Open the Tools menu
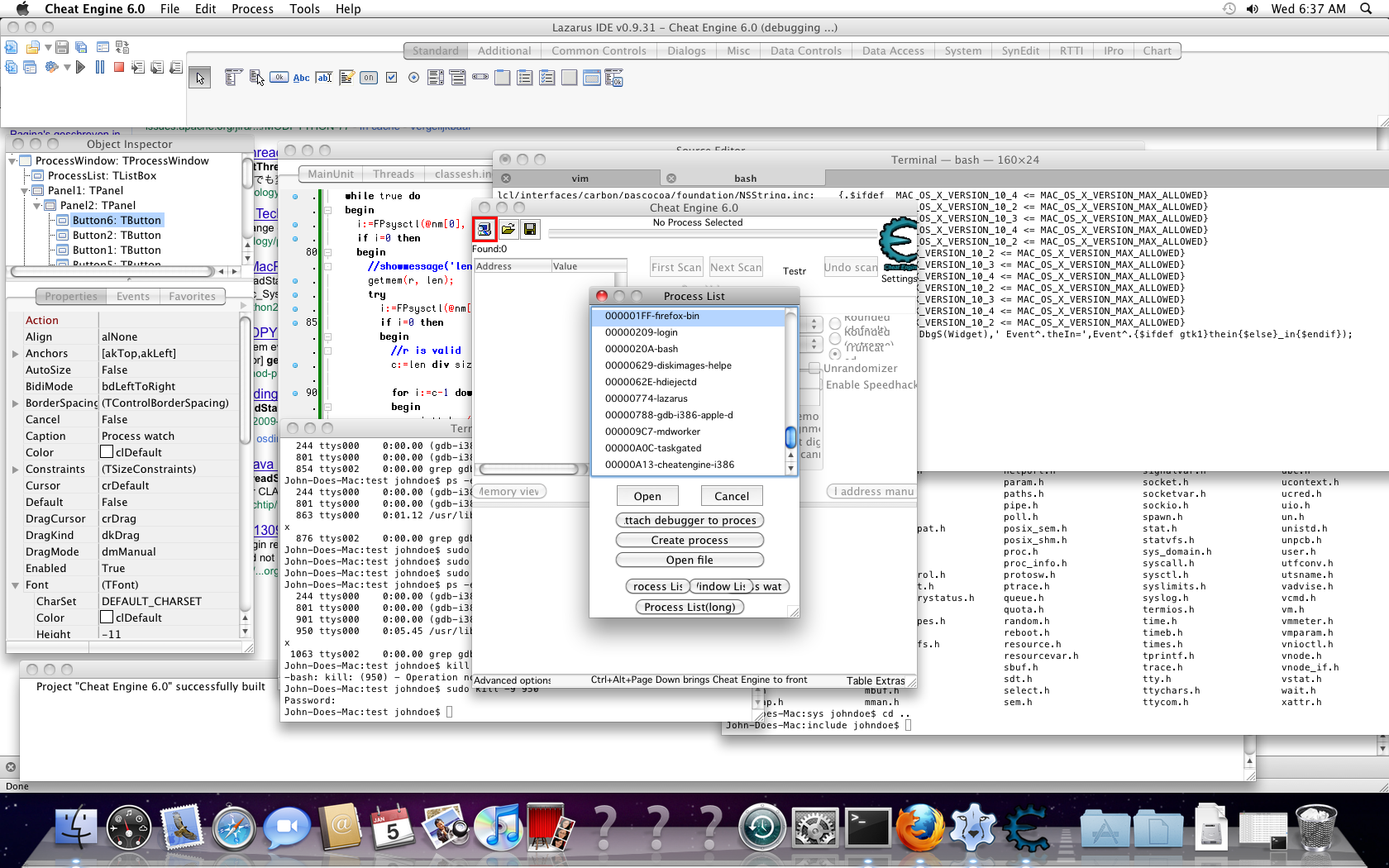The image size is (1389, 868). (304, 9)
